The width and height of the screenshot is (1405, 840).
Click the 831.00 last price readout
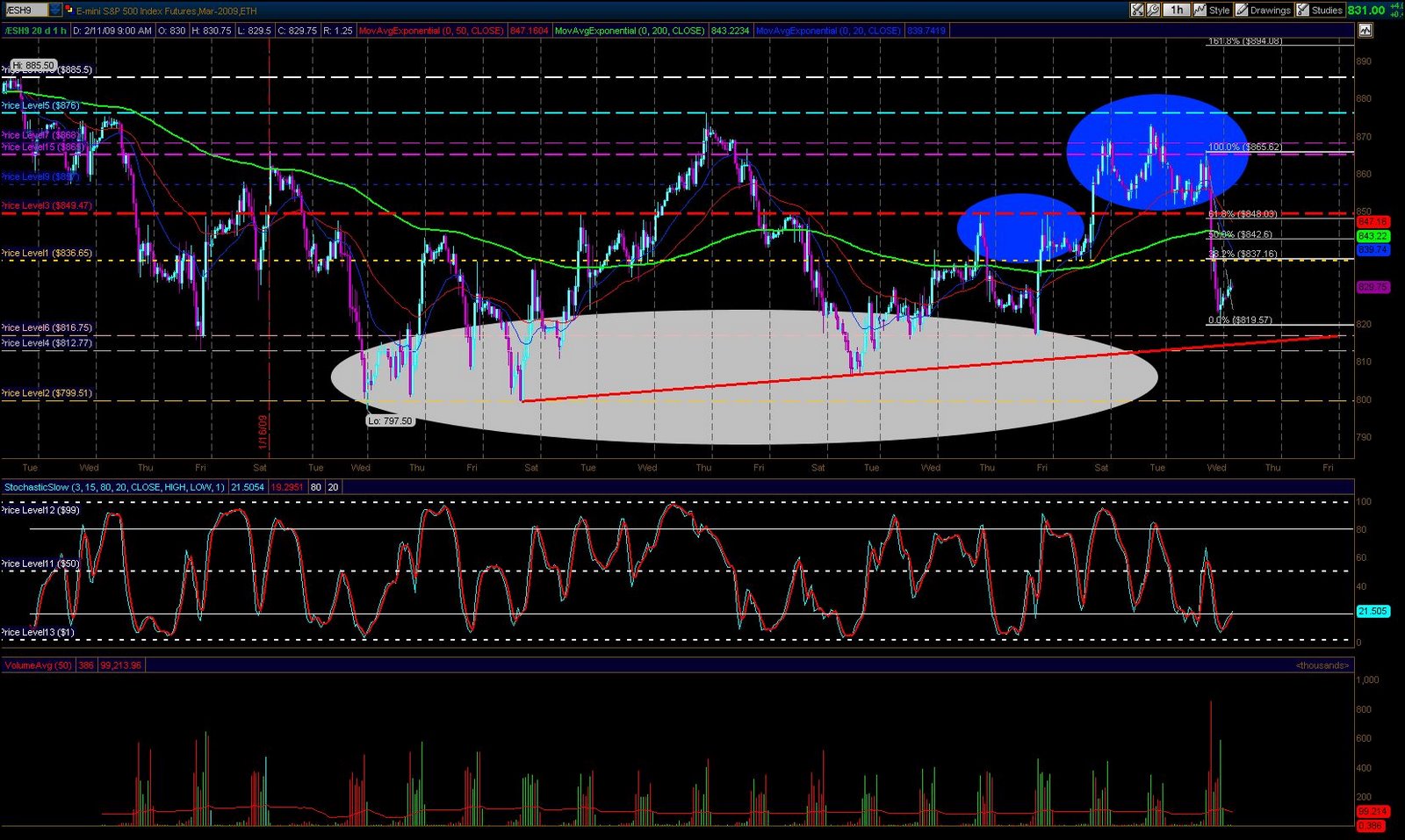click(1366, 10)
